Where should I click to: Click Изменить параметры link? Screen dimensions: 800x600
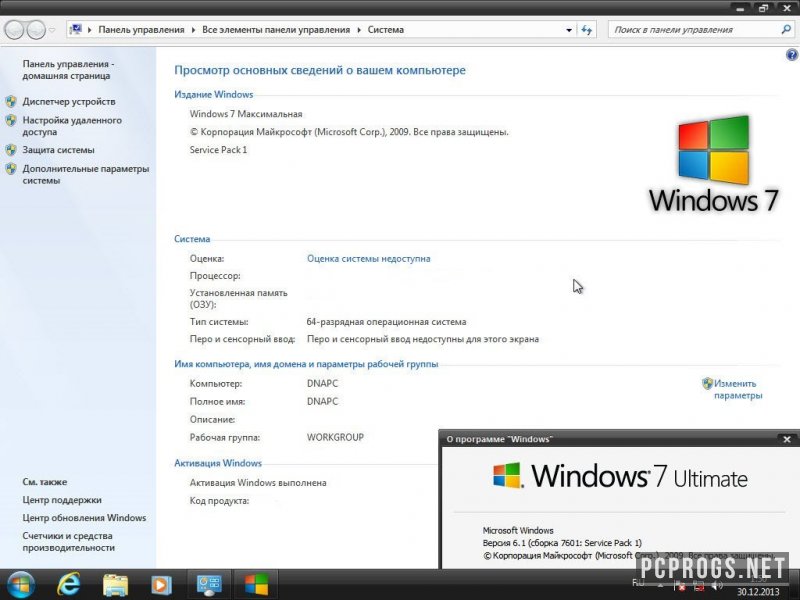point(738,390)
